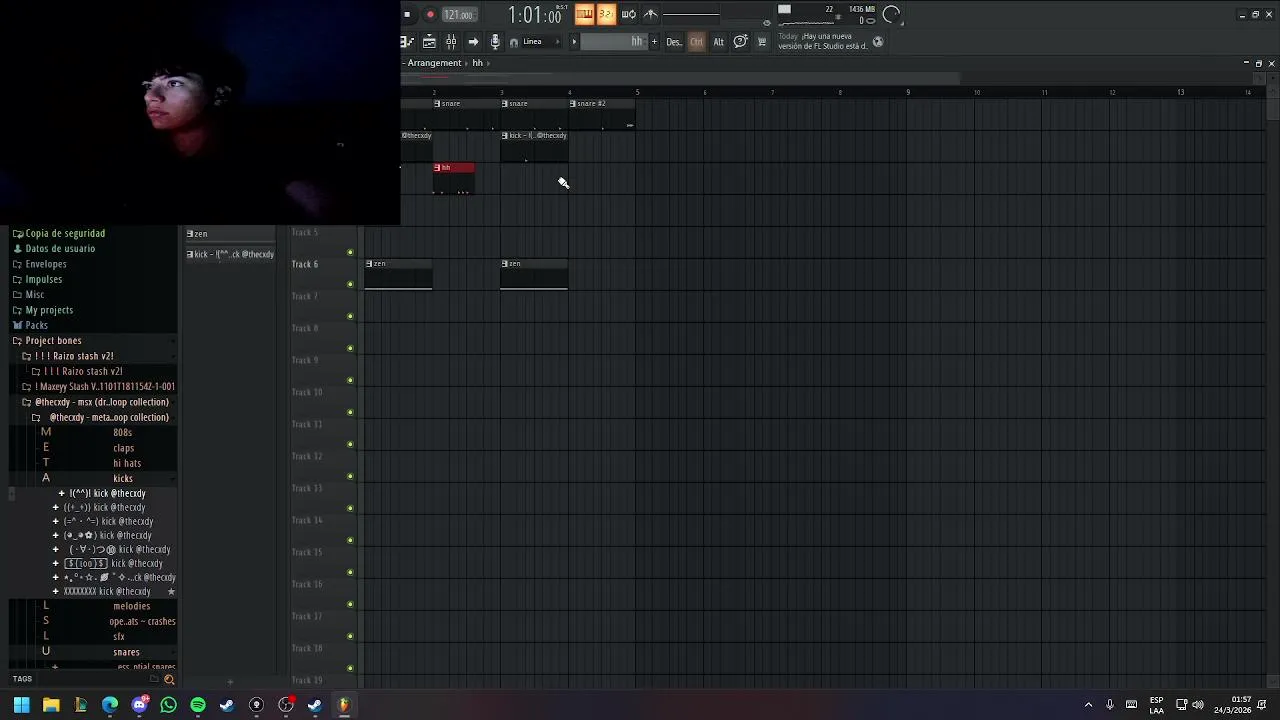The height and width of the screenshot is (720, 1280).
Task: Click hh in the playlist breadcrumb
Action: [478, 63]
